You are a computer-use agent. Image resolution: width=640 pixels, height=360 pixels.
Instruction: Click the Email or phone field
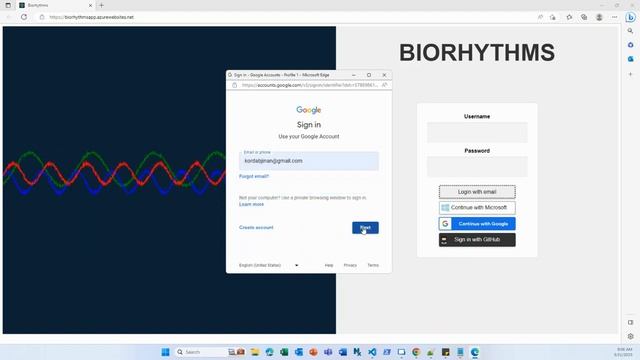tap(309, 161)
